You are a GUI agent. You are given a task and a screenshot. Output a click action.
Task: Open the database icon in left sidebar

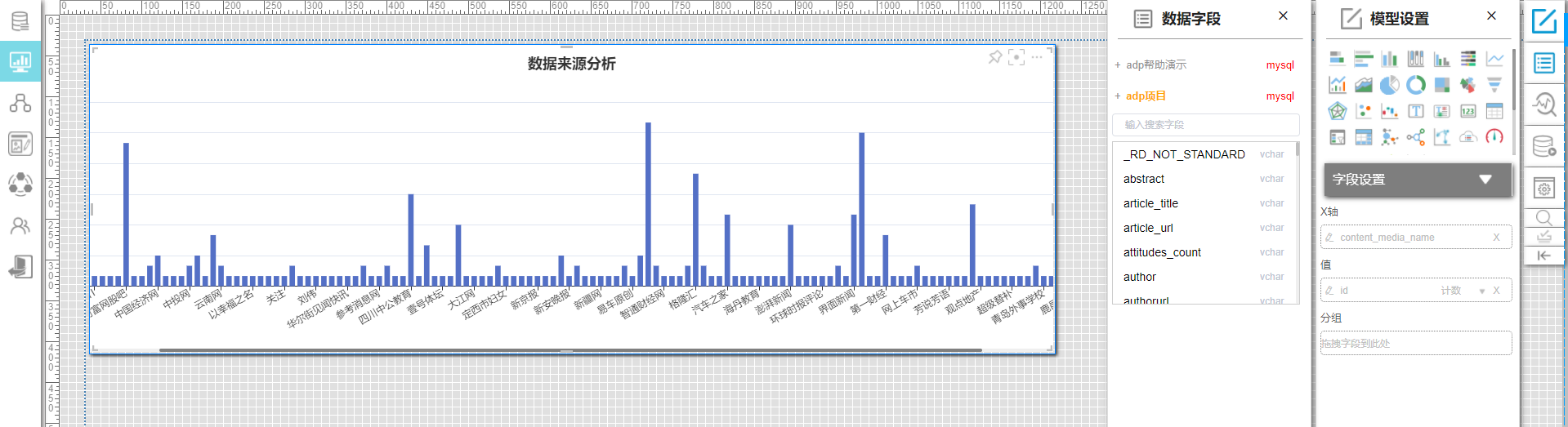(x=20, y=21)
